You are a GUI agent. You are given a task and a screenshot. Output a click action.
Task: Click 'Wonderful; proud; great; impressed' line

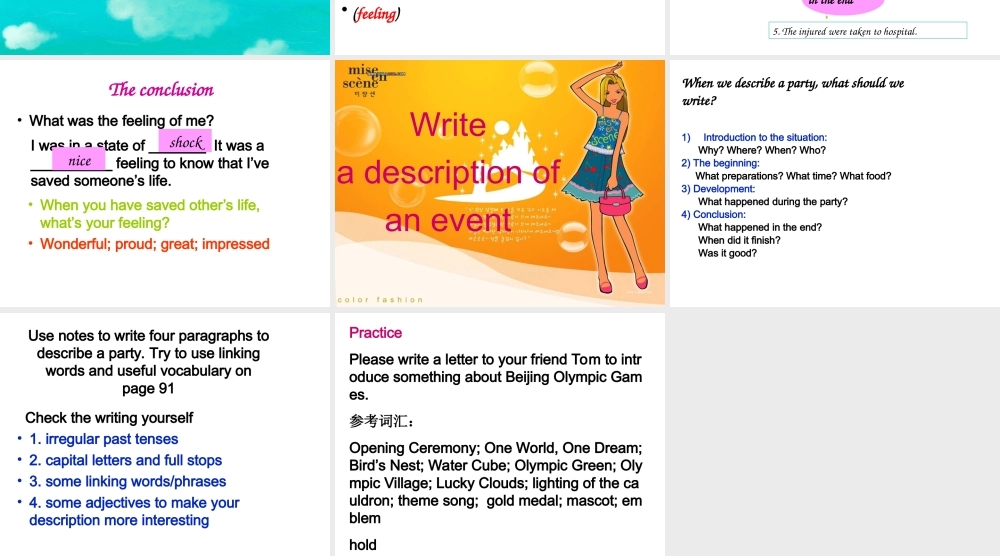(x=154, y=244)
